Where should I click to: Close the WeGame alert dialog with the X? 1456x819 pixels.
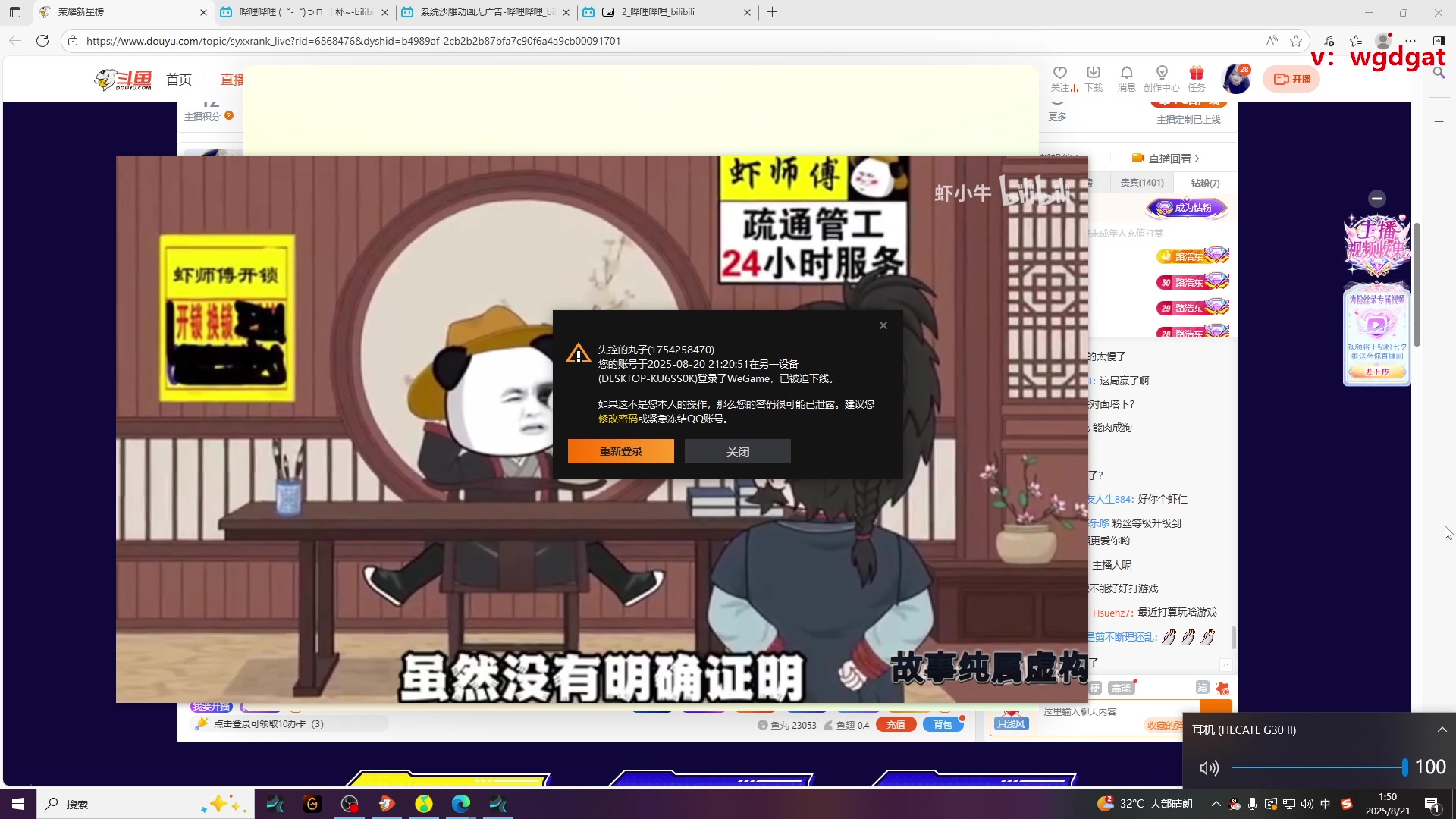(x=883, y=325)
